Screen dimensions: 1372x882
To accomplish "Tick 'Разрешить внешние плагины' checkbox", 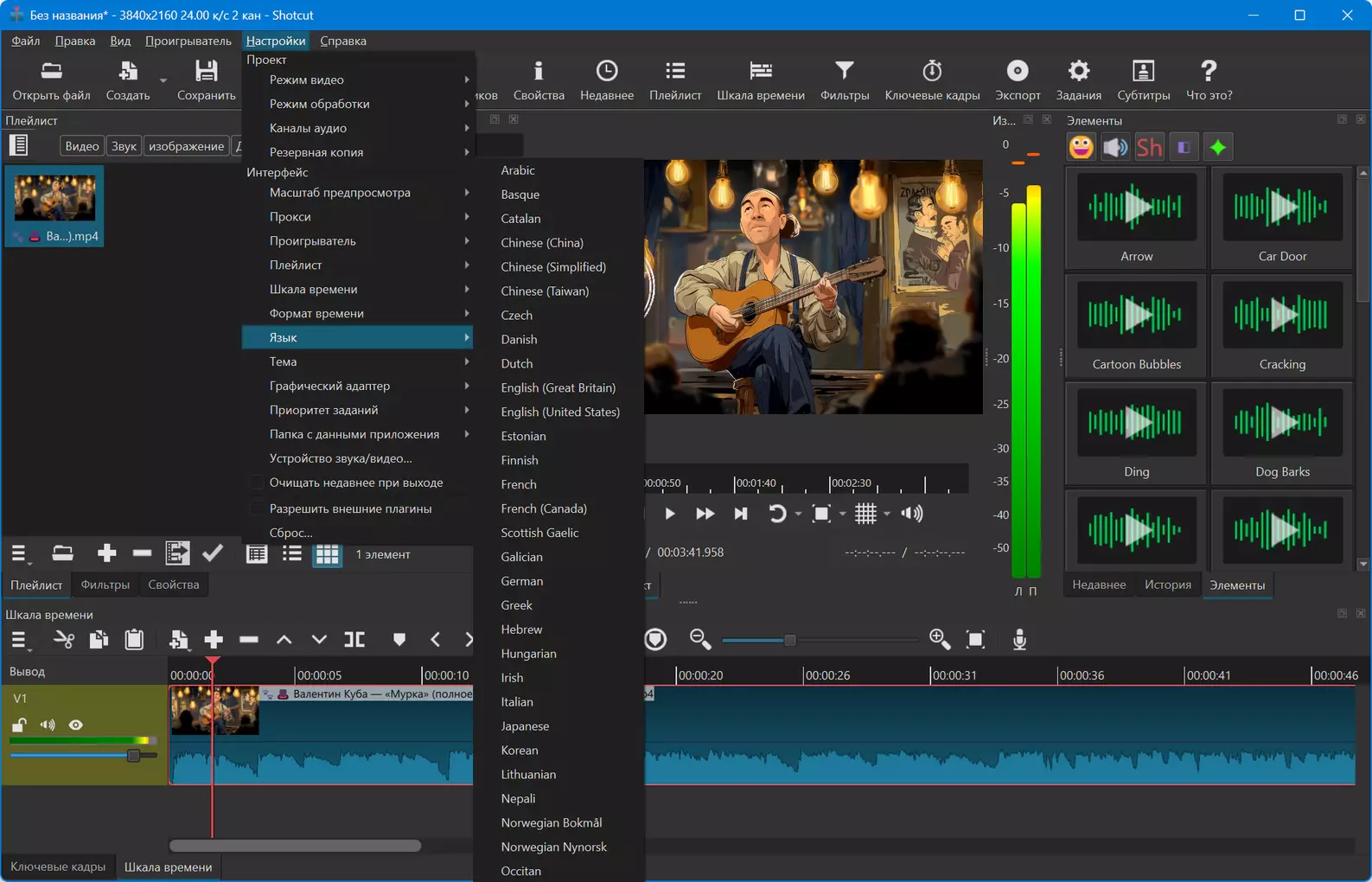I will click(257, 508).
